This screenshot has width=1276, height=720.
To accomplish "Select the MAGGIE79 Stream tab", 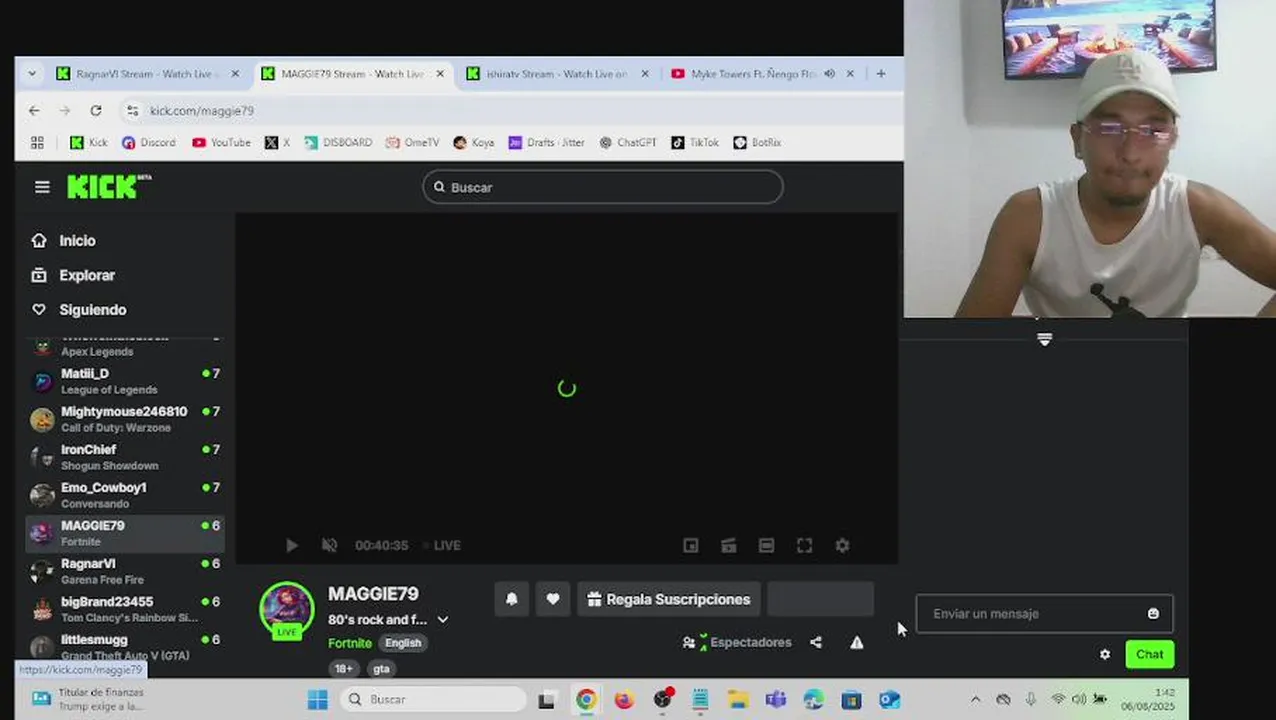I will pos(351,73).
